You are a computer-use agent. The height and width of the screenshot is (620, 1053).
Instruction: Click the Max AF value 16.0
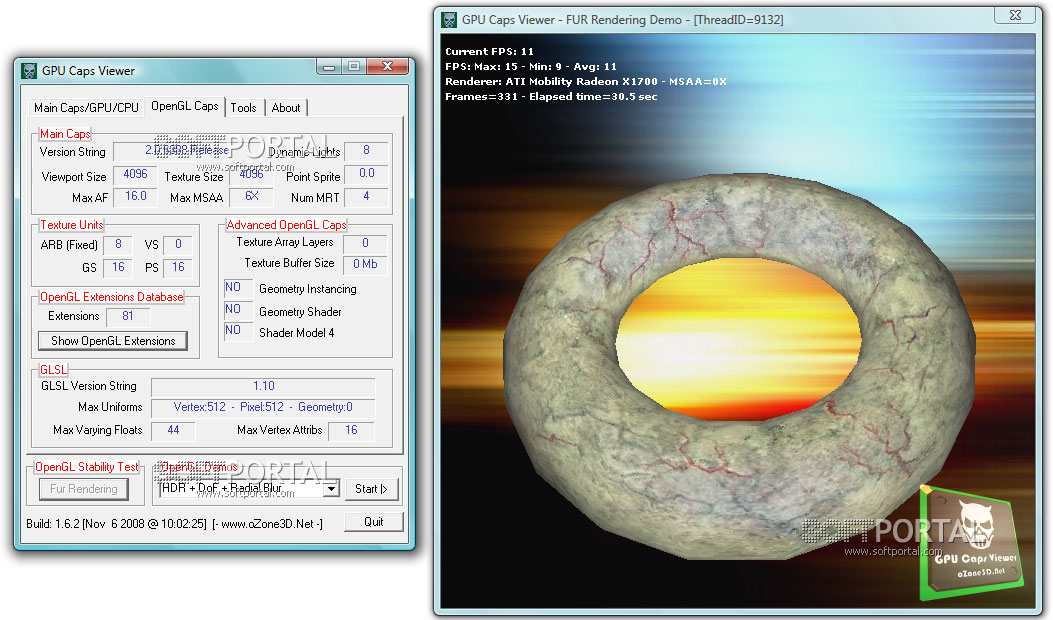[135, 196]
